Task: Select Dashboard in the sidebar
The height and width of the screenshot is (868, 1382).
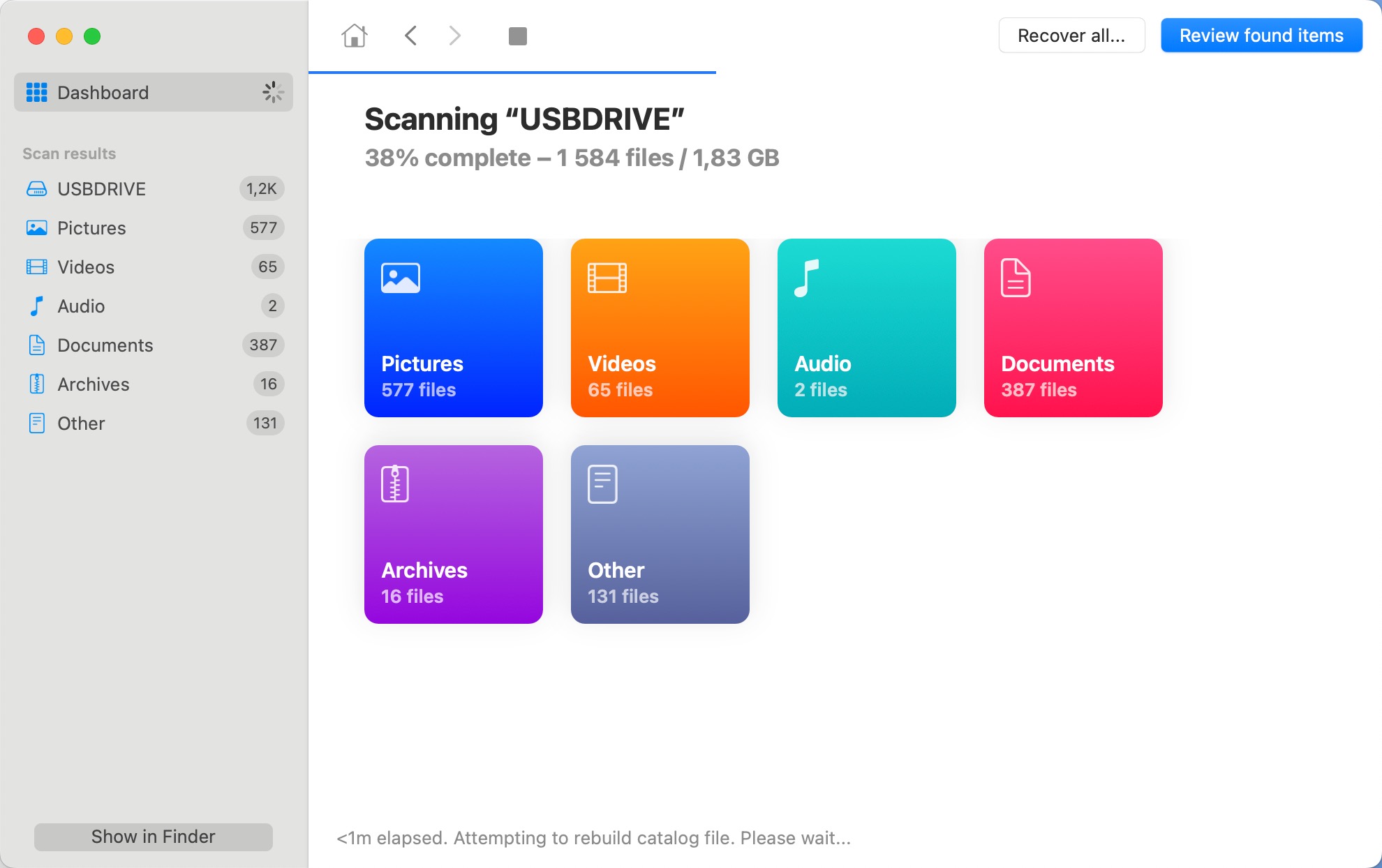Action: 154,92
